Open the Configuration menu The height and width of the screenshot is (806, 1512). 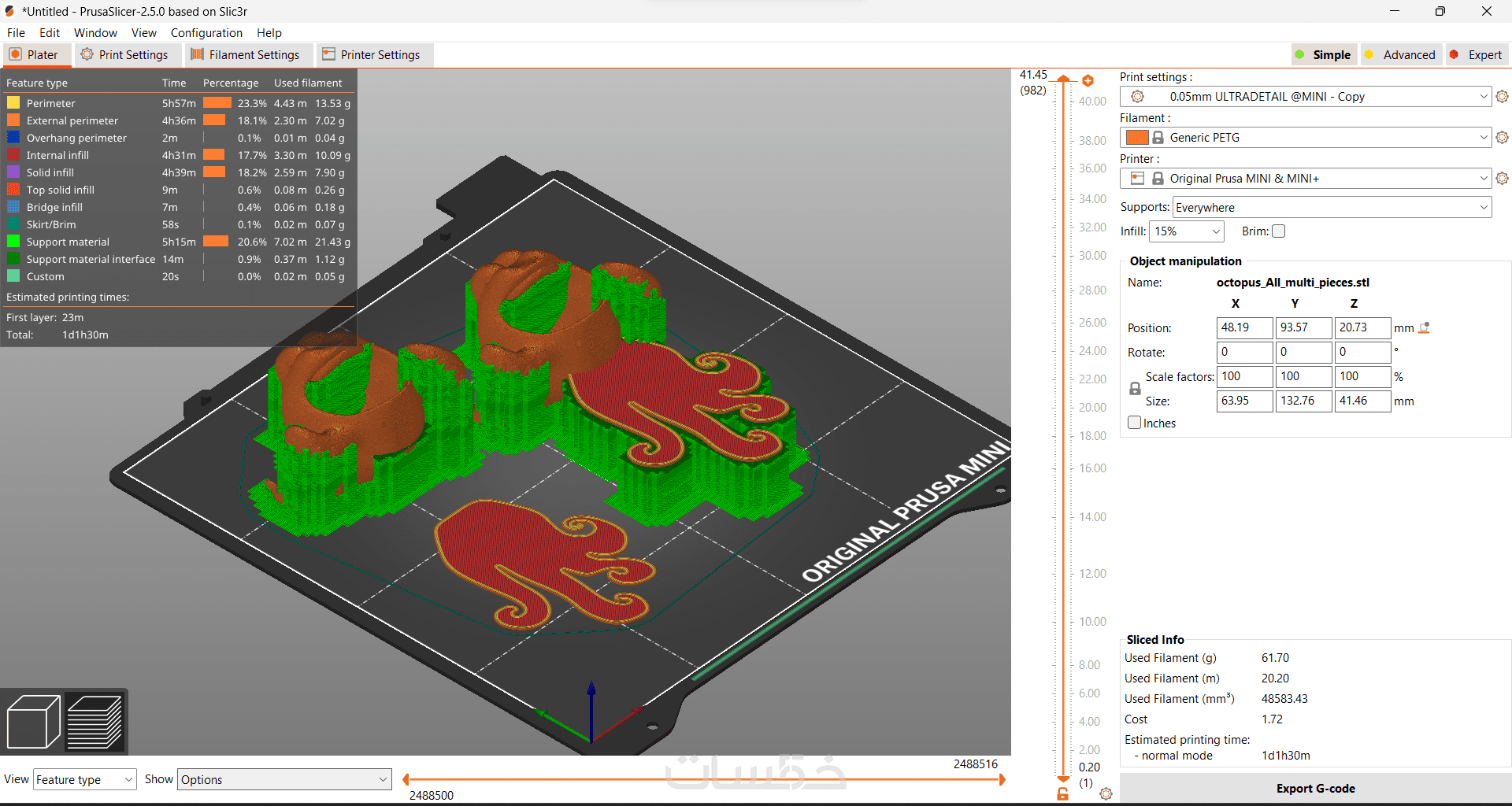206,33
